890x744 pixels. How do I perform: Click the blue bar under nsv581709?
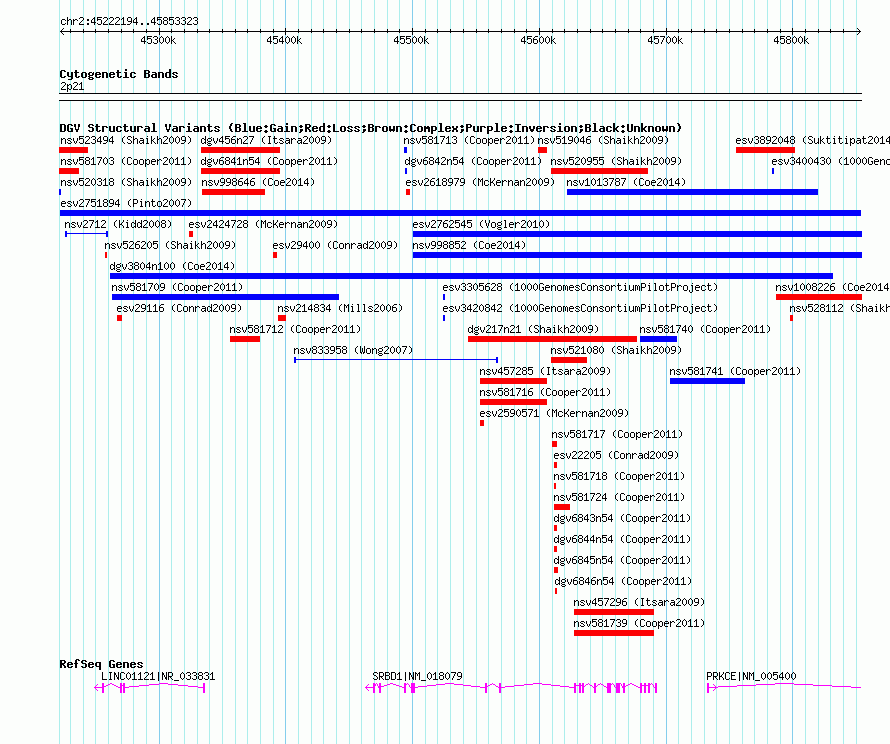point(225,297)
